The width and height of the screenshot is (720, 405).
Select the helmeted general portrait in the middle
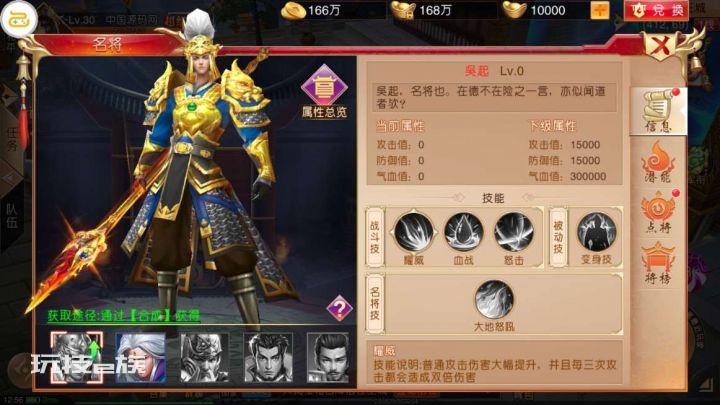[x=204, y=358]
